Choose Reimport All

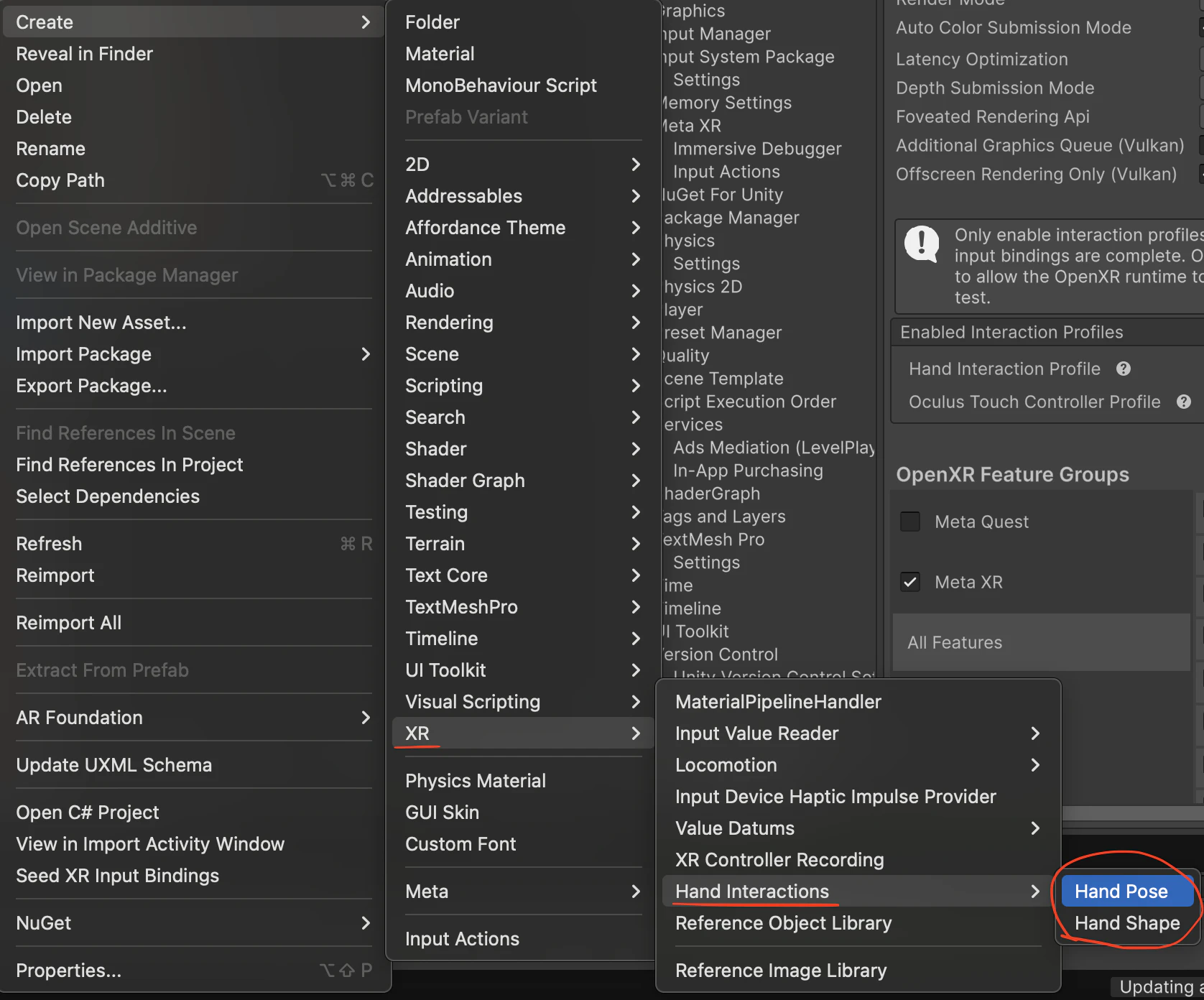click(x=194, y=623)
